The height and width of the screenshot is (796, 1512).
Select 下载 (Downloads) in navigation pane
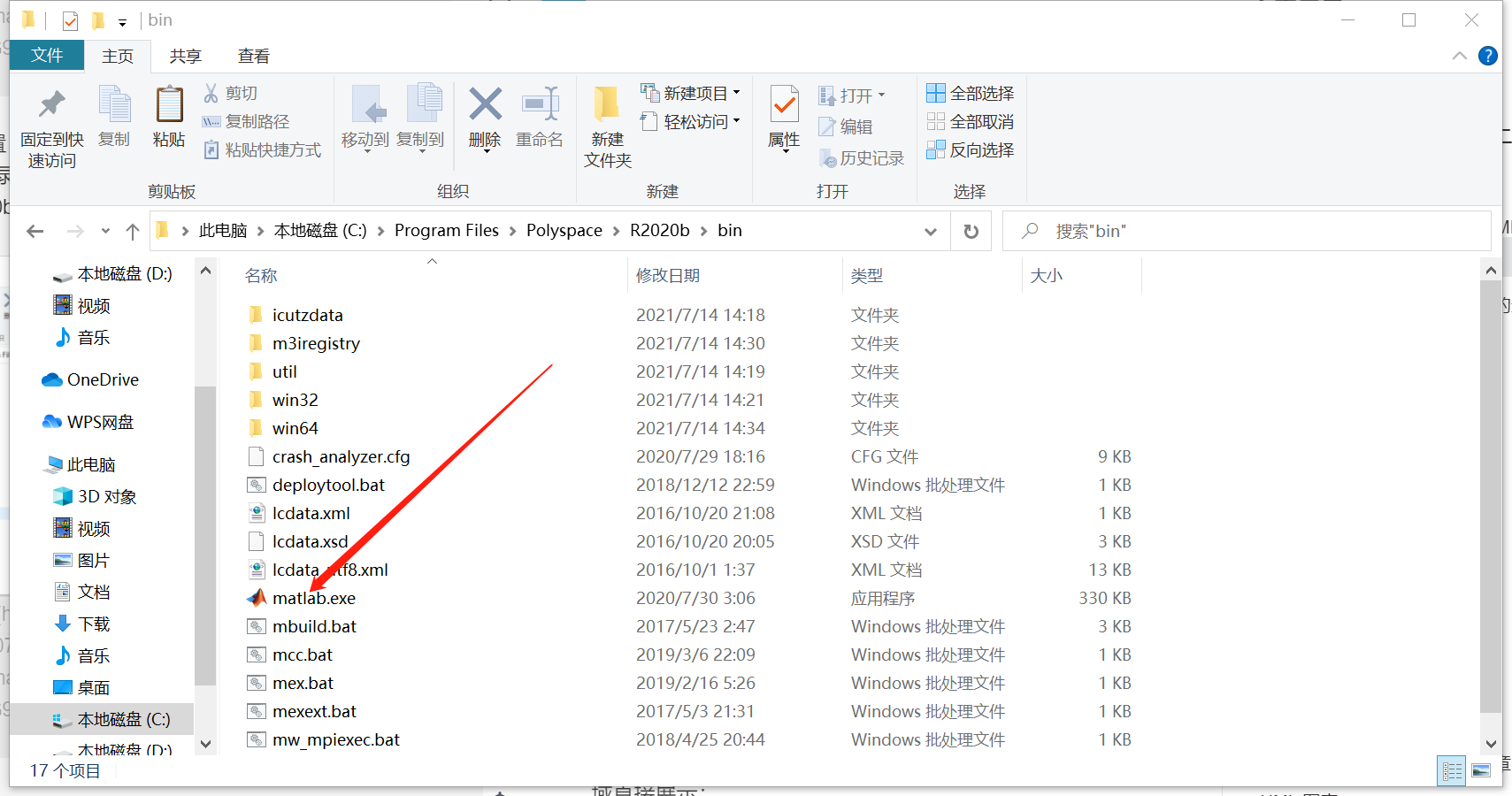pyautogui.click(x=82, y=624)
